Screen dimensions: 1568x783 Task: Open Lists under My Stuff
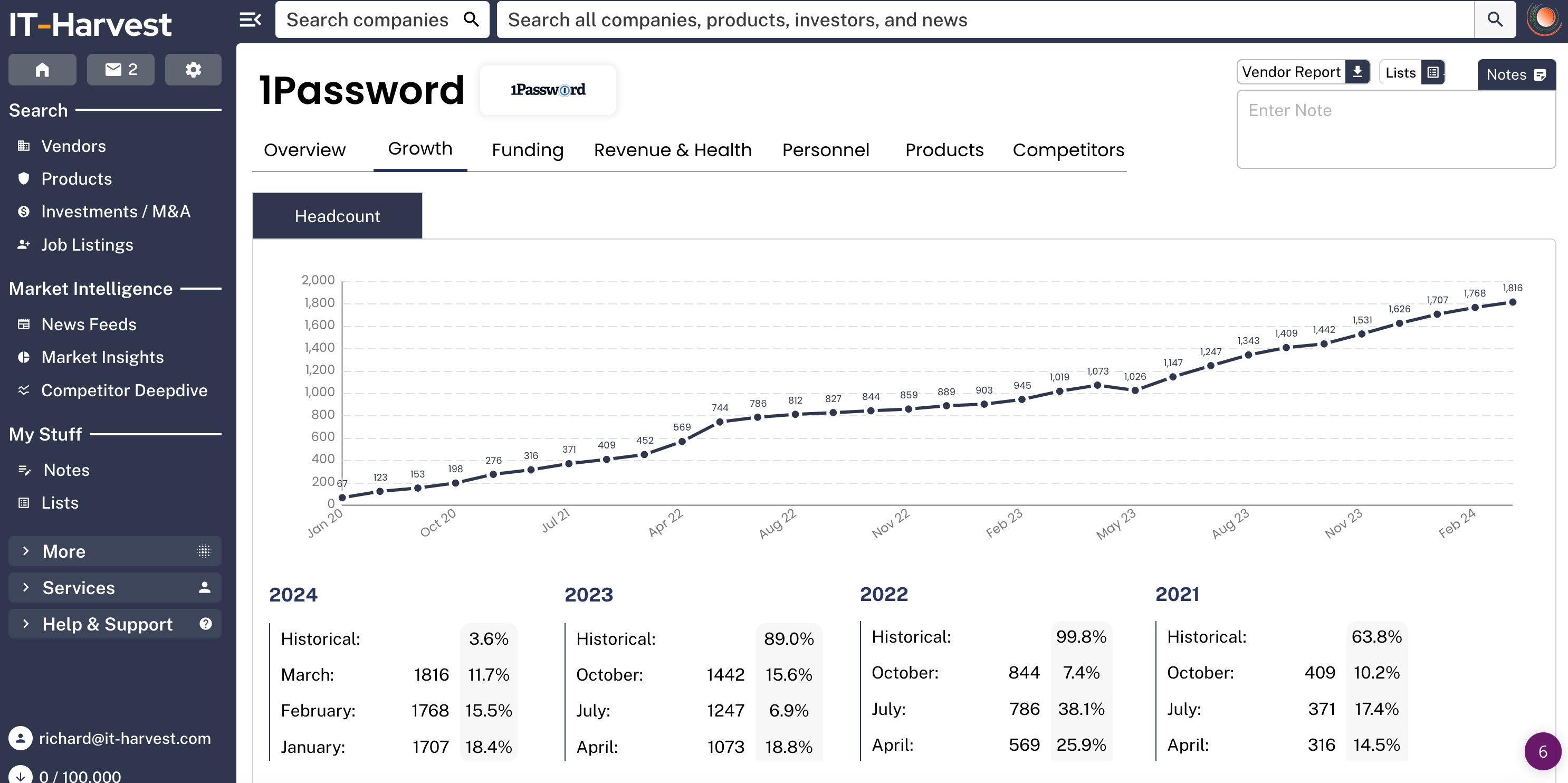tap(60, 503)
